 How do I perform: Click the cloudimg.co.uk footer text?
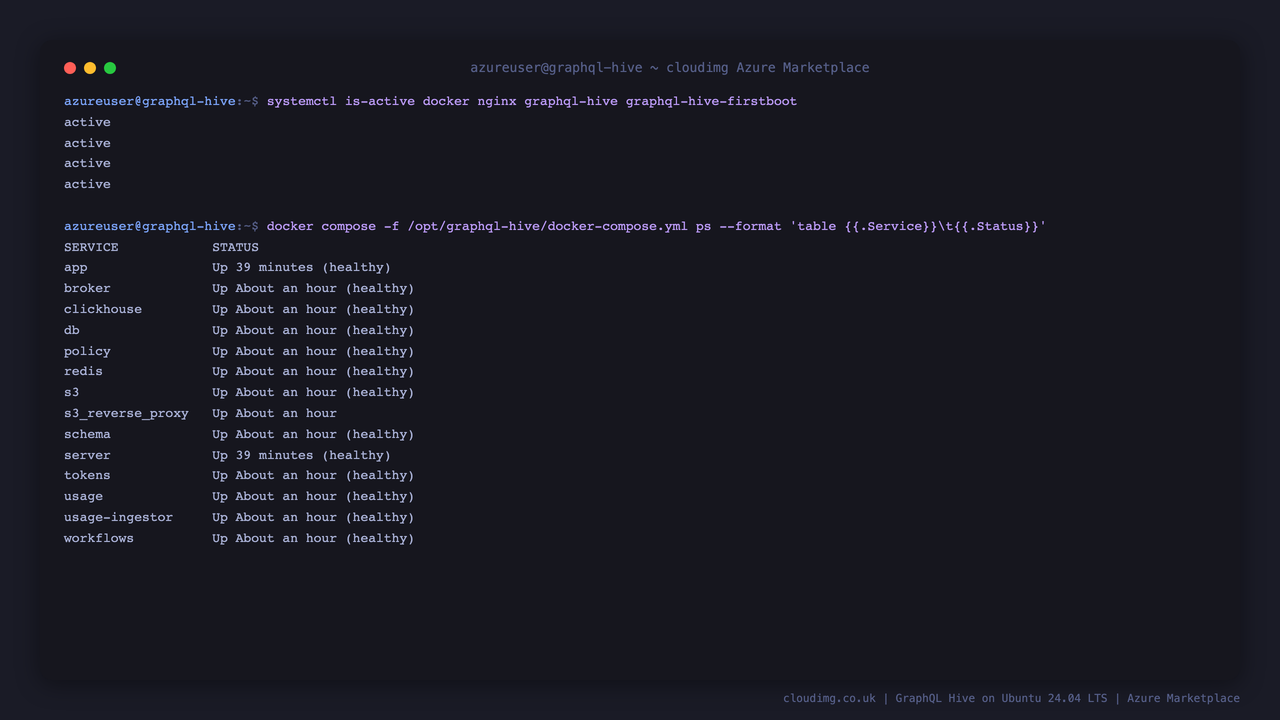tap(829, 698)
